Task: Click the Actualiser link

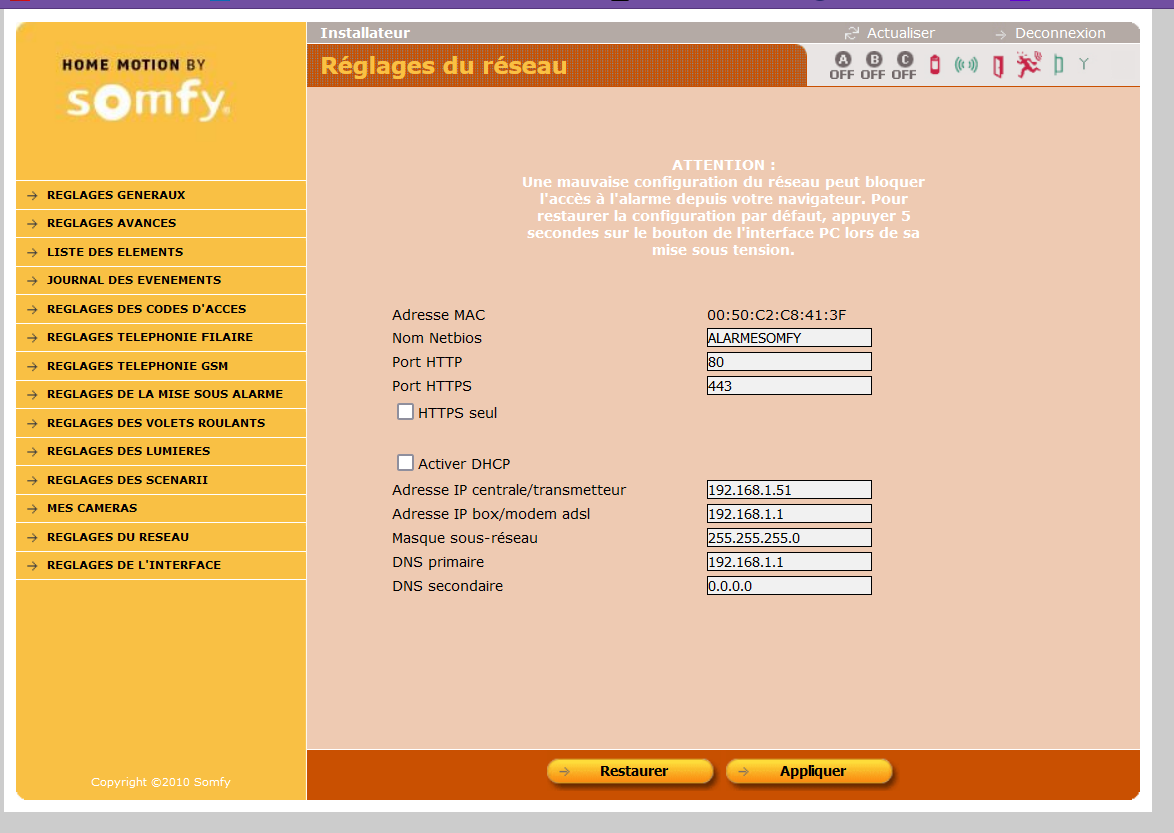Action: pos(900,33)
